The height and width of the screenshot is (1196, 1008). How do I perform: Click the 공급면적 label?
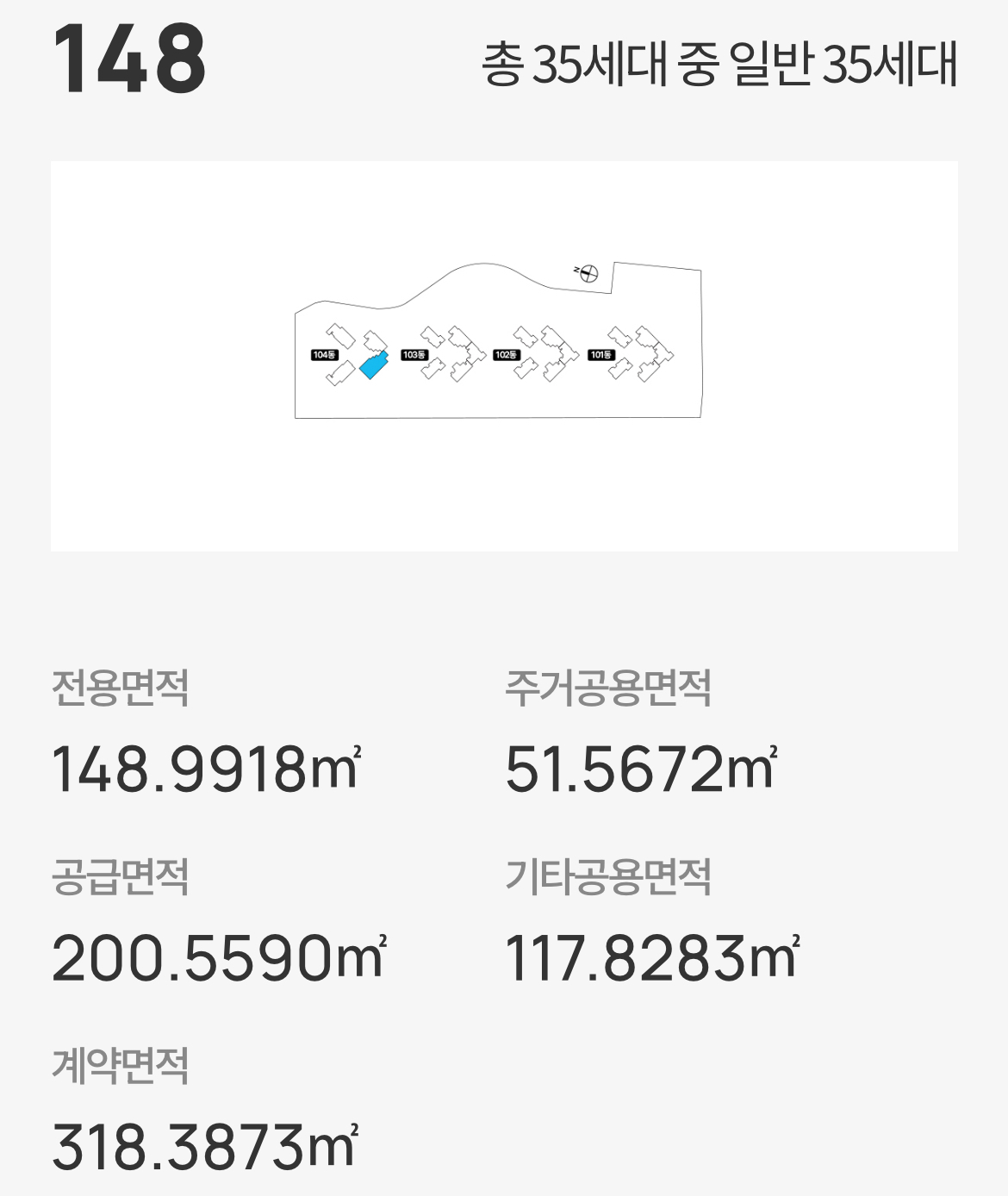coord(120,877)
